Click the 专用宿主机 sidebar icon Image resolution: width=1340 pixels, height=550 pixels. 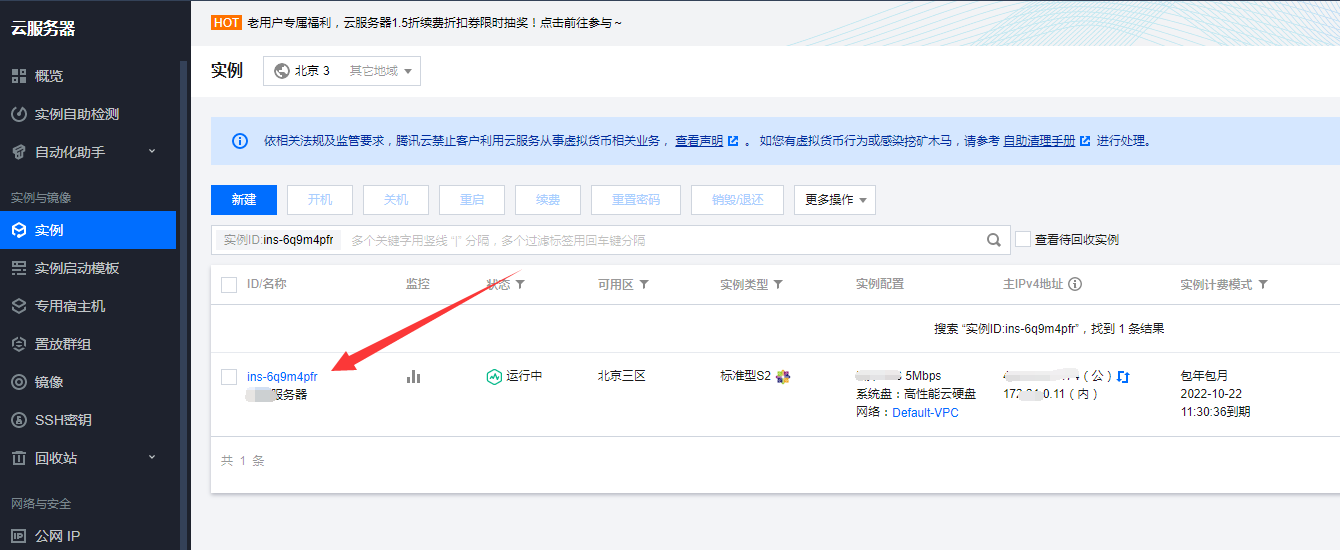(18, 306)
